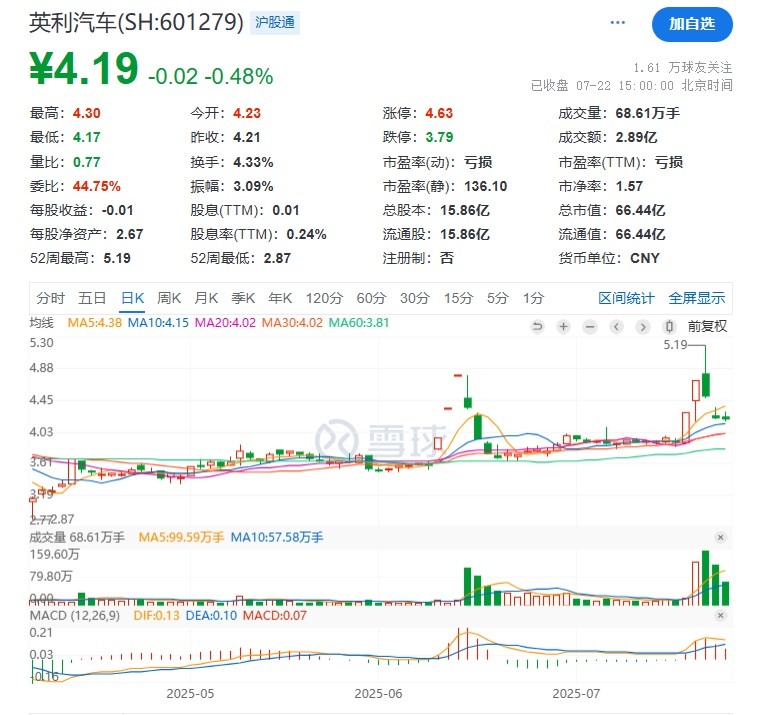
Task: Select the 年K yearly candlestick tab
Action: [280, 298]
